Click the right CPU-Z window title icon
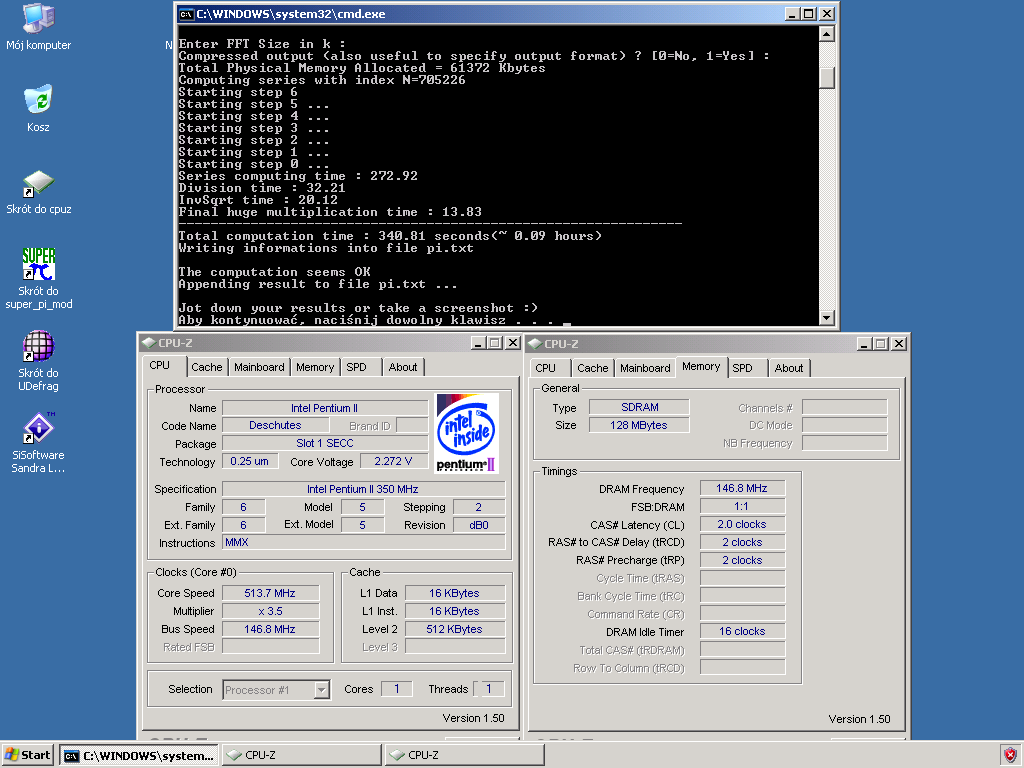Viewport: 1024px width, 768px height. [x=535, y=344]
